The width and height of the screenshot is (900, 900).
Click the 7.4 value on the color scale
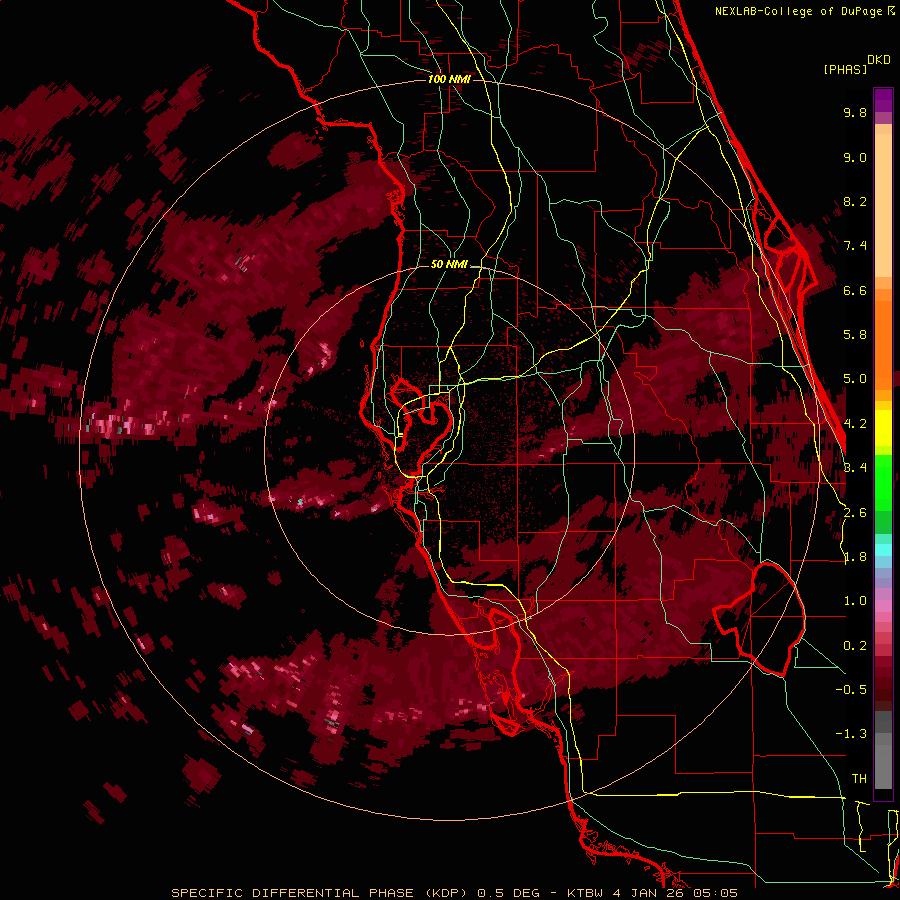tap(855, 246)
